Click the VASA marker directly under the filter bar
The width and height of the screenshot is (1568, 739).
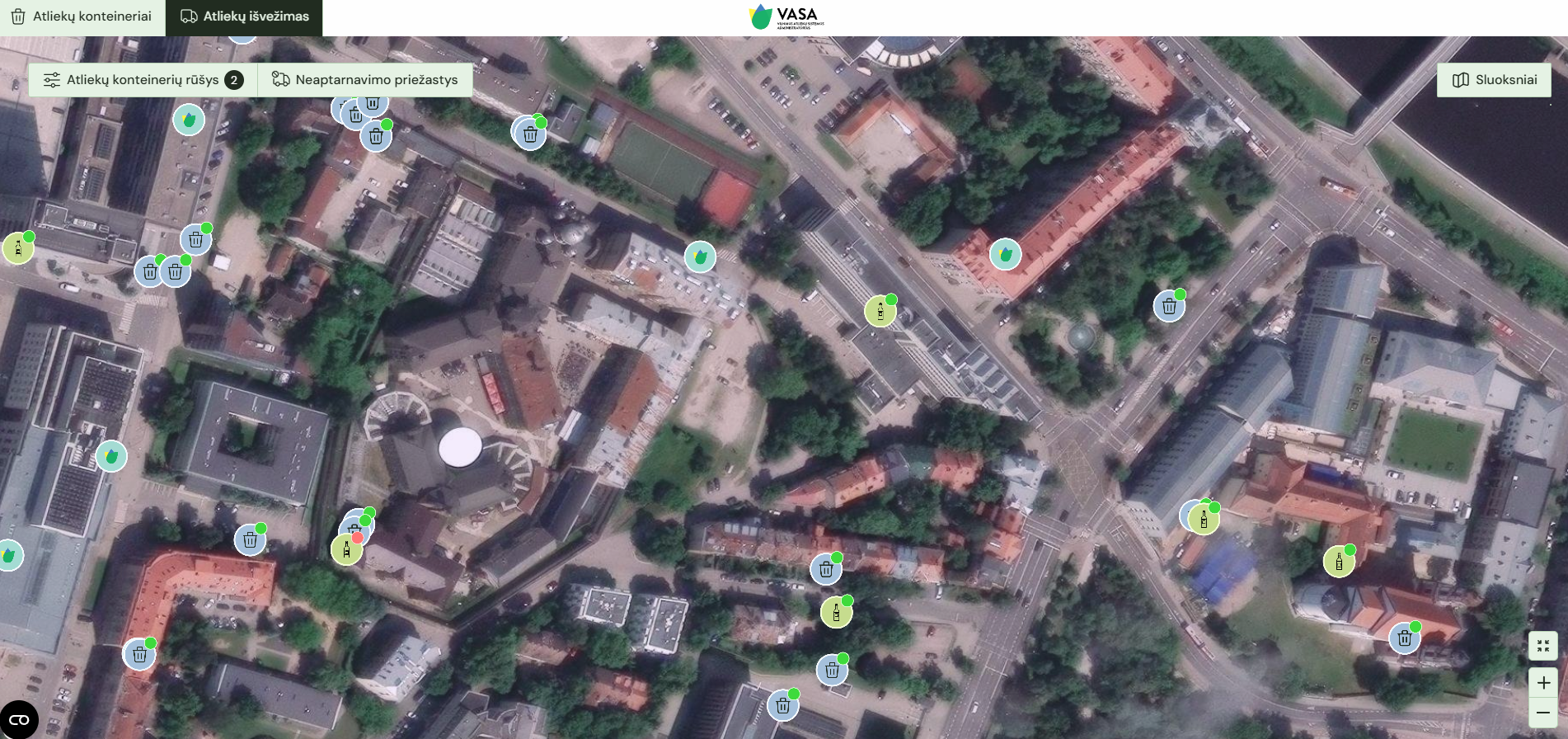click(189, 120)
